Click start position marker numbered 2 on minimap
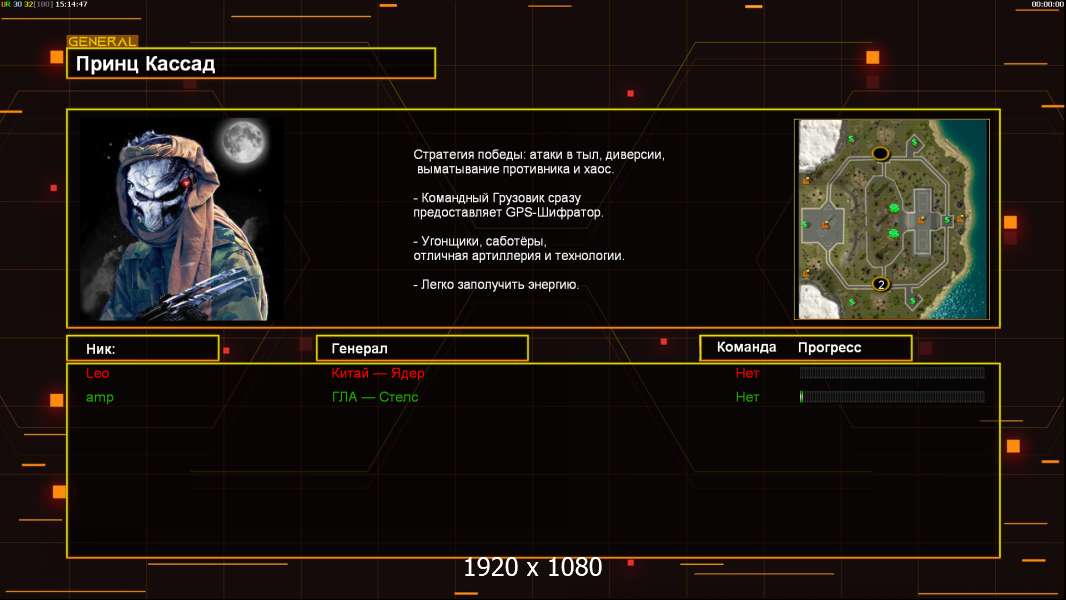Image resolution: width=1066 pixels, height=600 pixels. (x=881, y=284)
